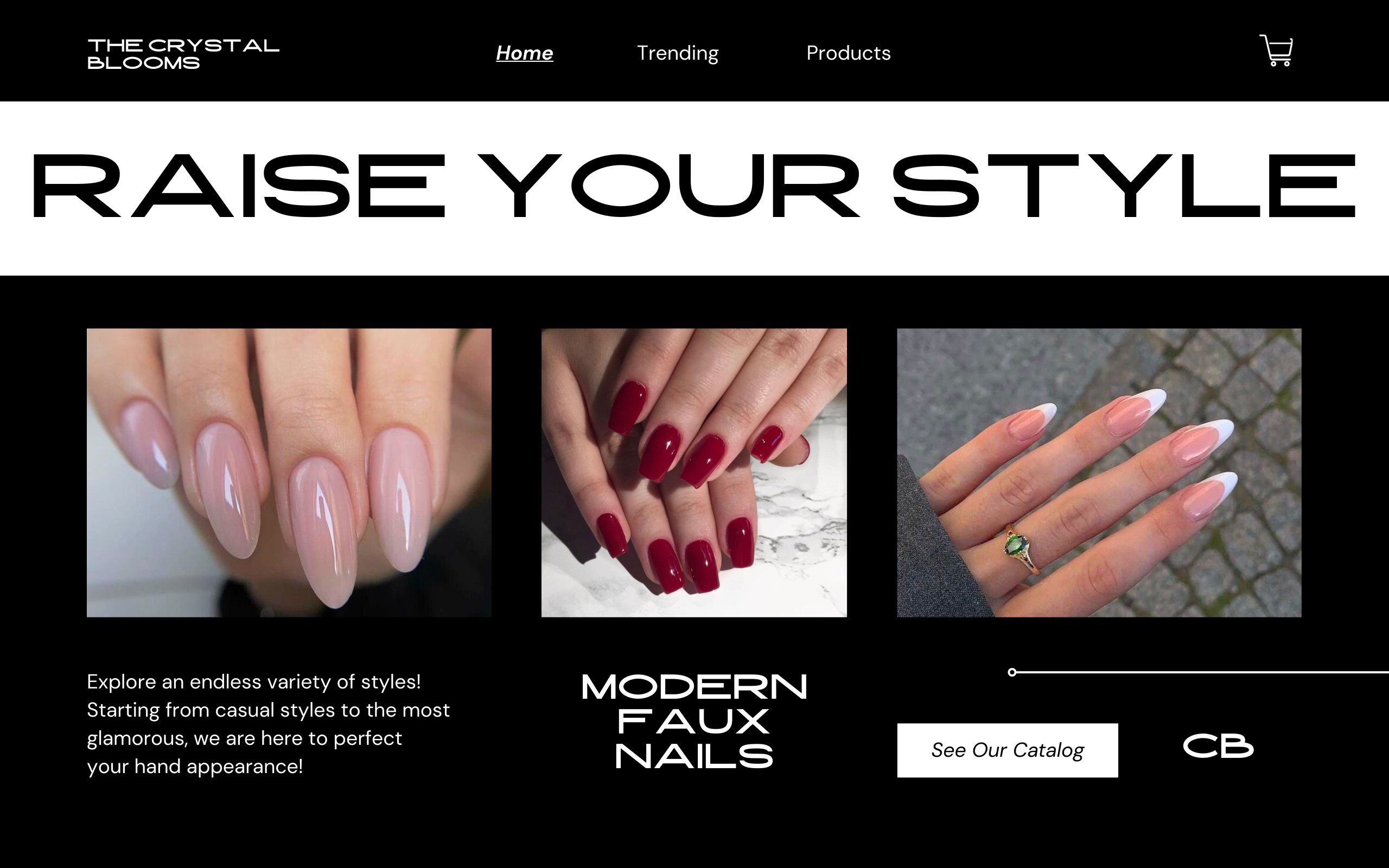Select the dark red nails photo
The height and width of the screenshot is (868, 1389).
(694, 473)
